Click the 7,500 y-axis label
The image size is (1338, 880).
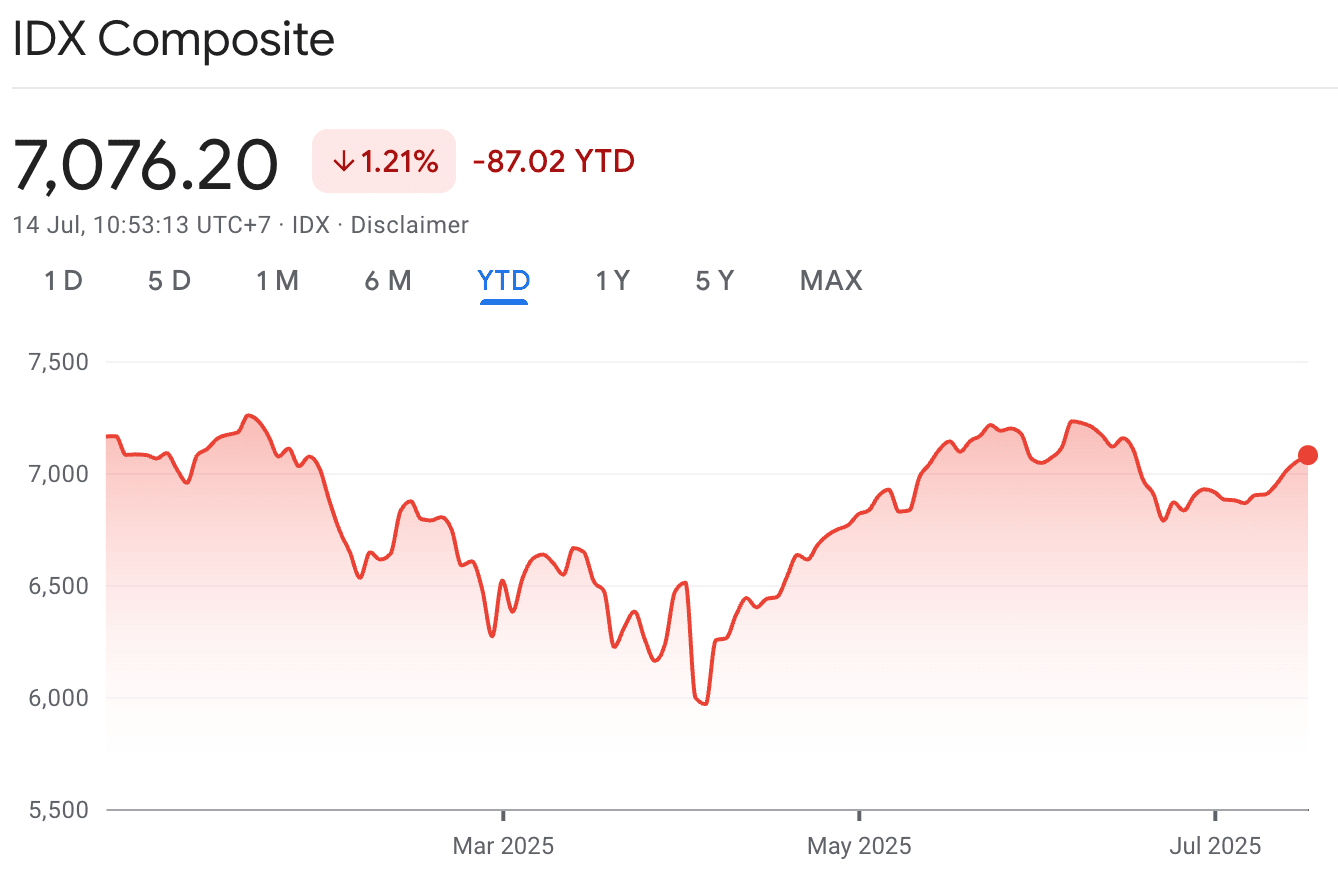click(x=61, y=361)
